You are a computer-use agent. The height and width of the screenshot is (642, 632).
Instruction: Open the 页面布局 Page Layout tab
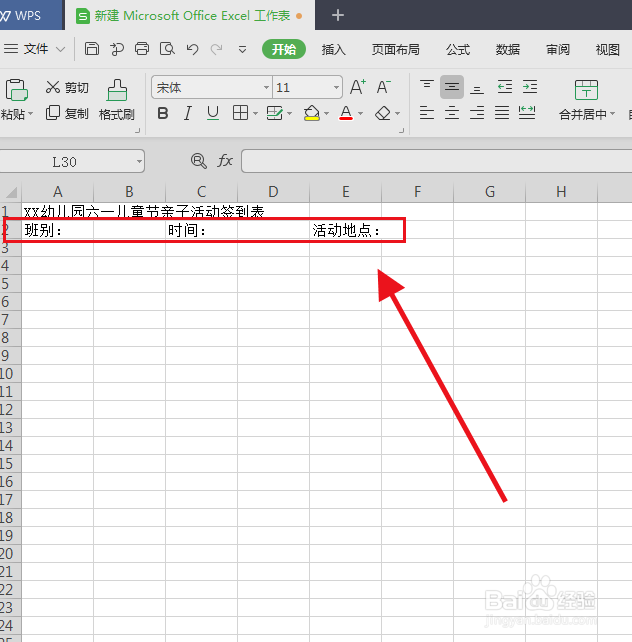click(395, 50)
